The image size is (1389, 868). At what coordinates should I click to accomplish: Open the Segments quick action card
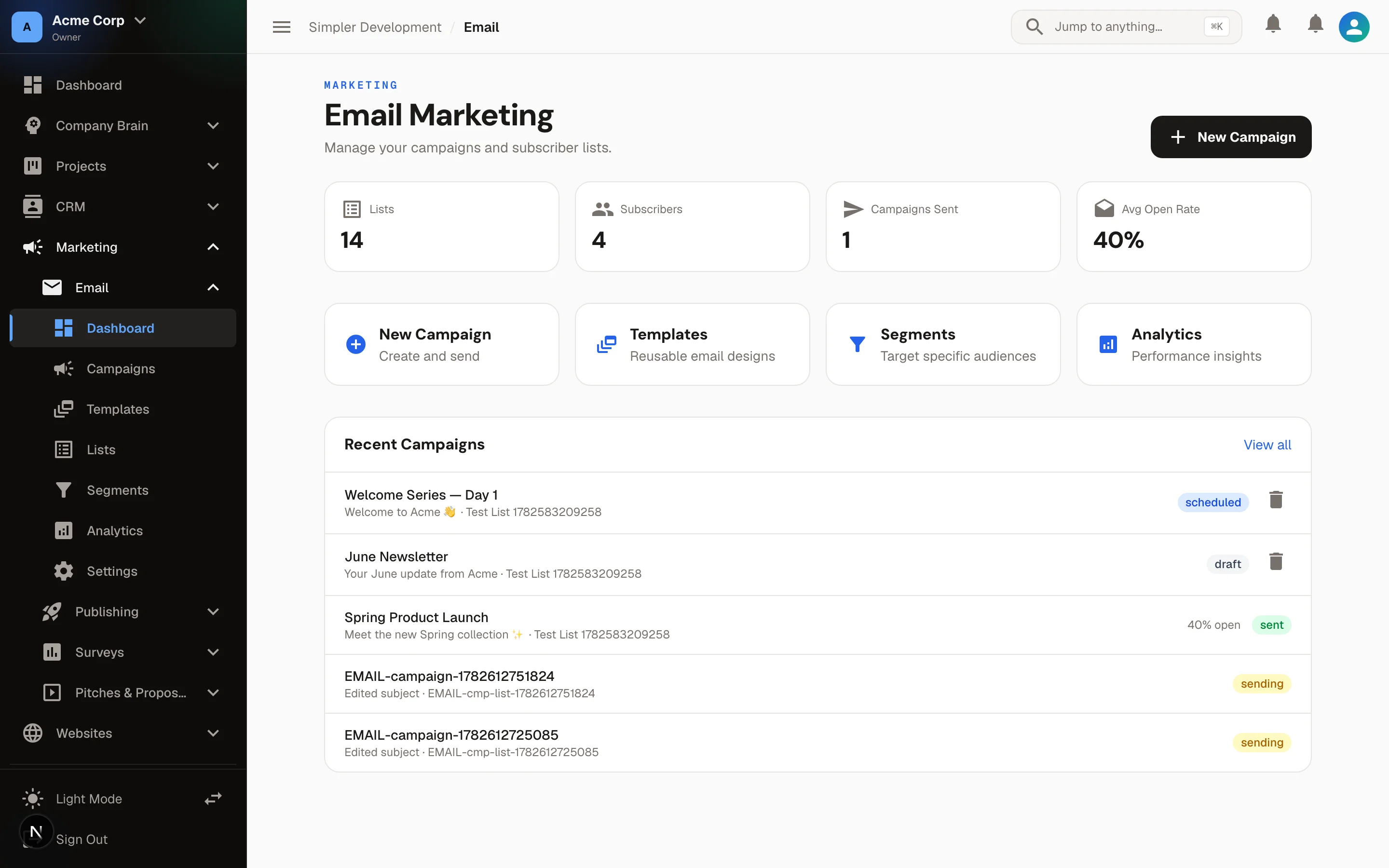[x=943, y=344]
